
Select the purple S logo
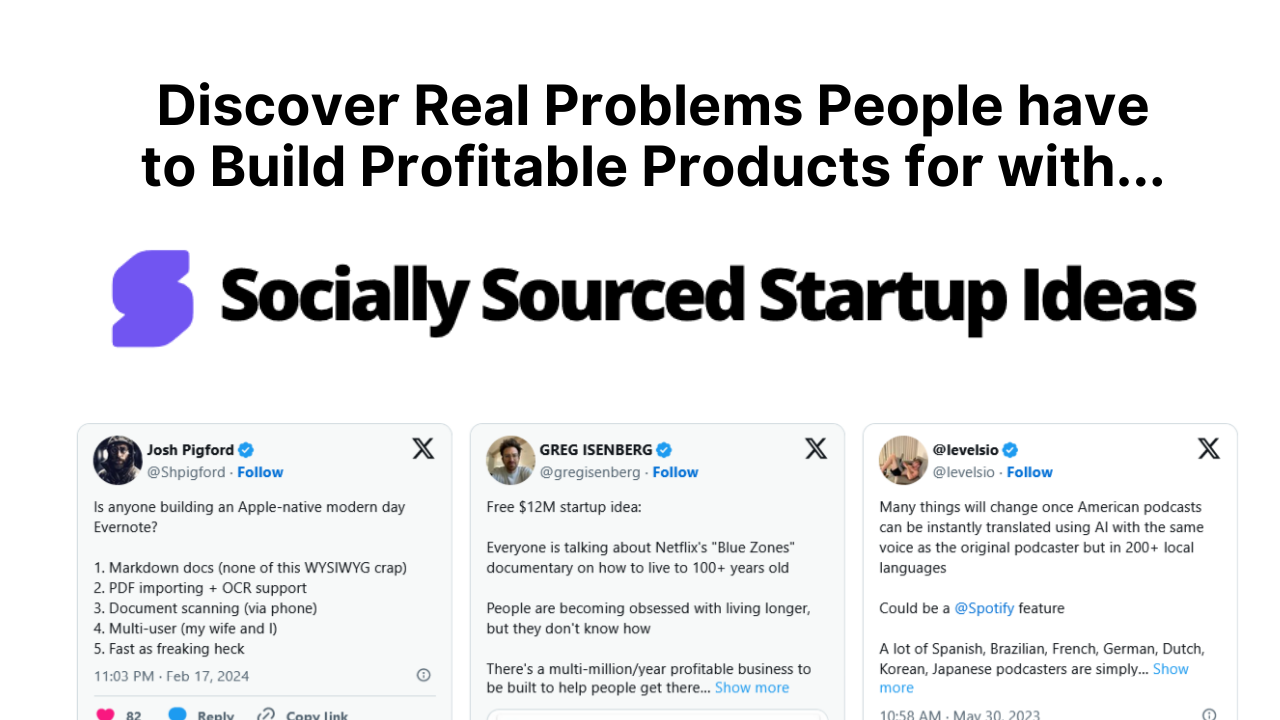pos(151,298)
